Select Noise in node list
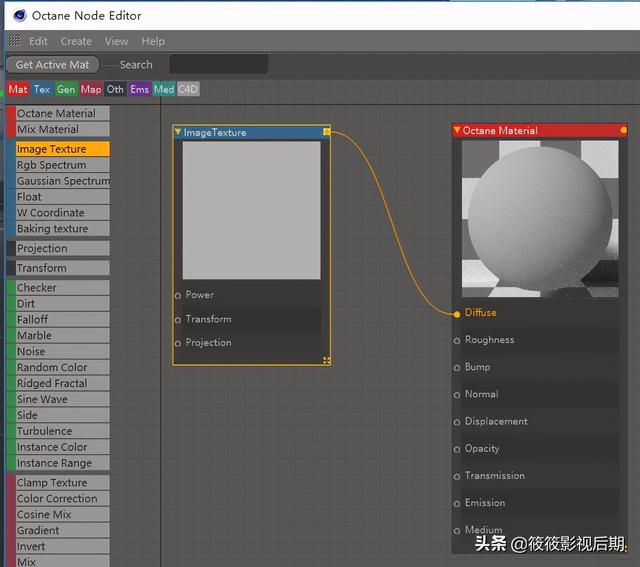This screenshot has width=640, height=567. click(62, 351)
